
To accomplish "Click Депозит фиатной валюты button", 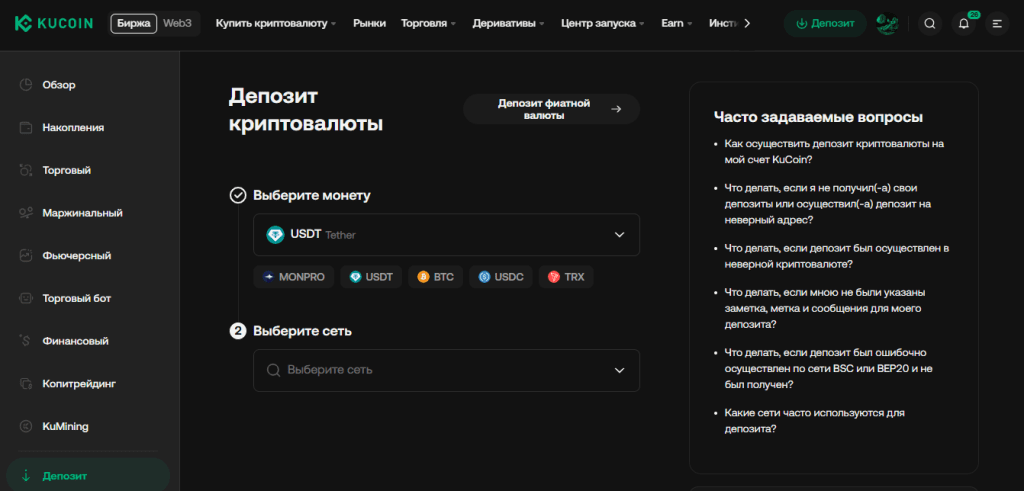I will 551,109.
